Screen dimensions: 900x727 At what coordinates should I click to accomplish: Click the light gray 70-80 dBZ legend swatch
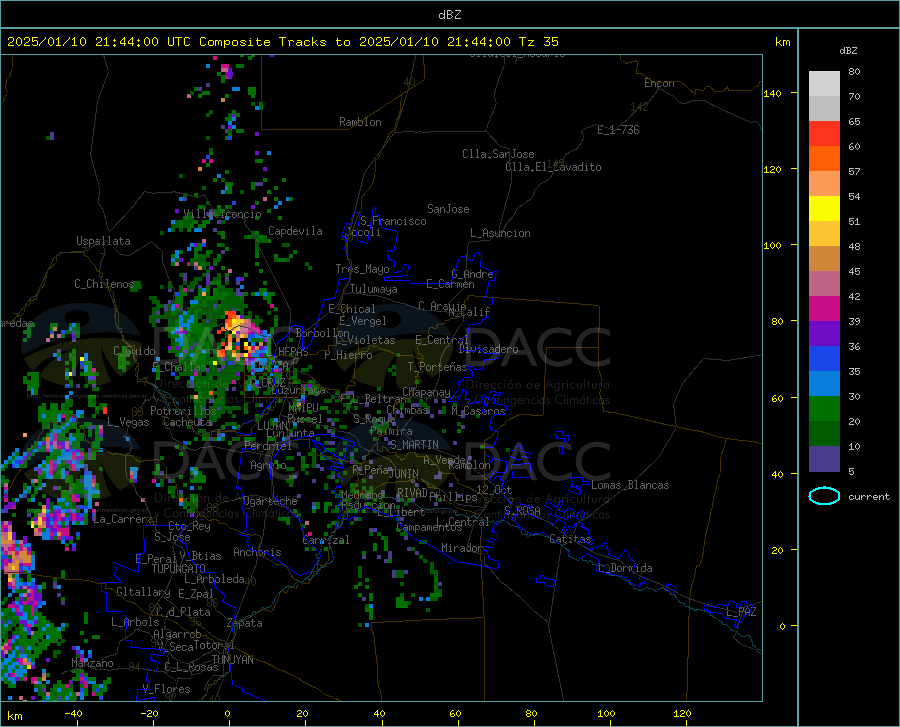(x=824, y=84)
